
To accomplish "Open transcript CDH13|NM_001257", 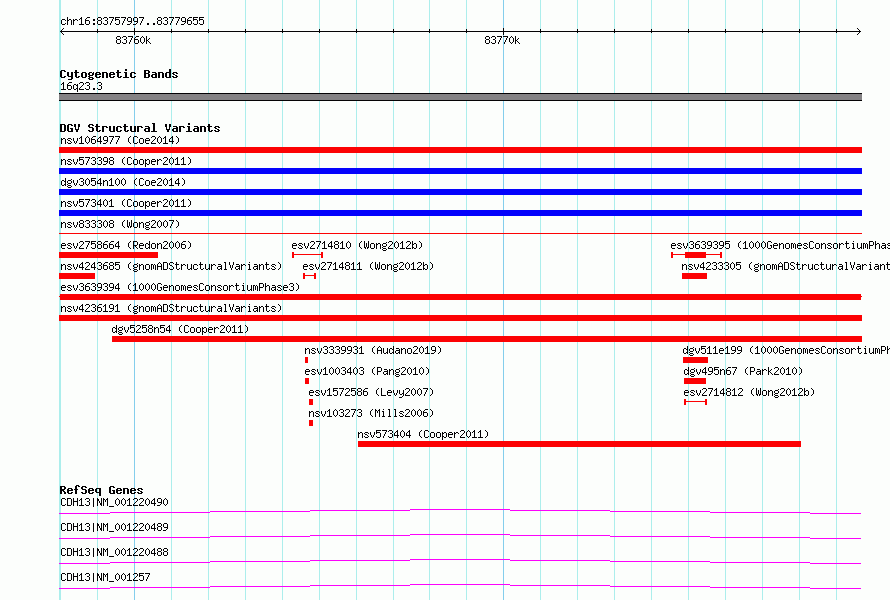I will coord(105,577).
